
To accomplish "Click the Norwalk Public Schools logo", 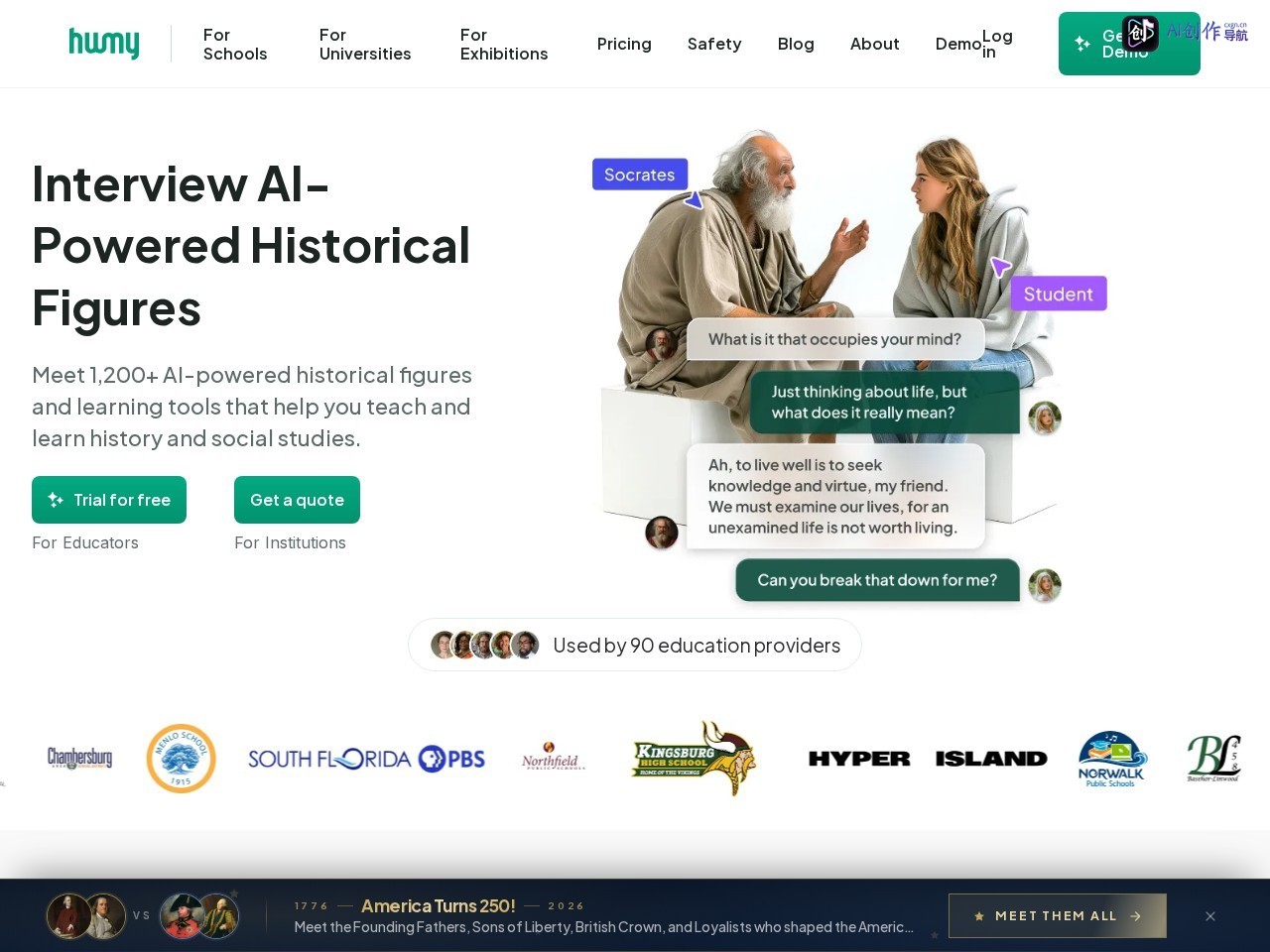I will tap(1111, 760).
